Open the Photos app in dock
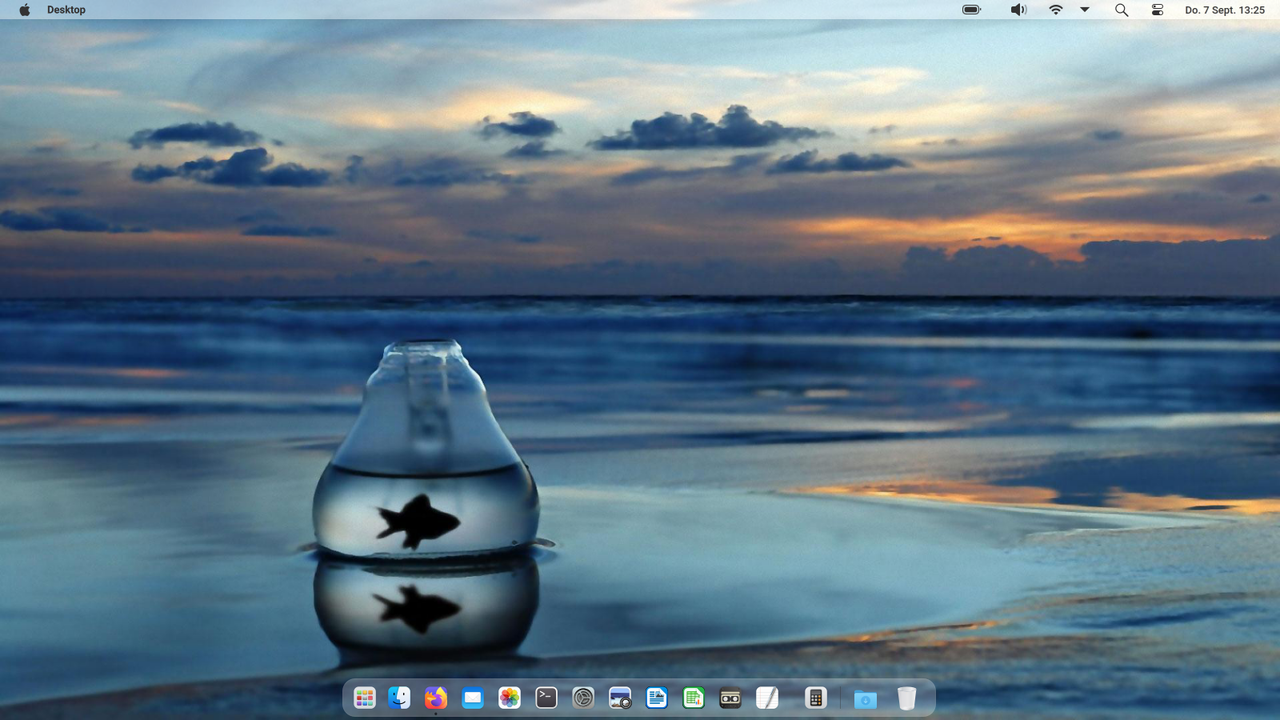 [510, 698]
